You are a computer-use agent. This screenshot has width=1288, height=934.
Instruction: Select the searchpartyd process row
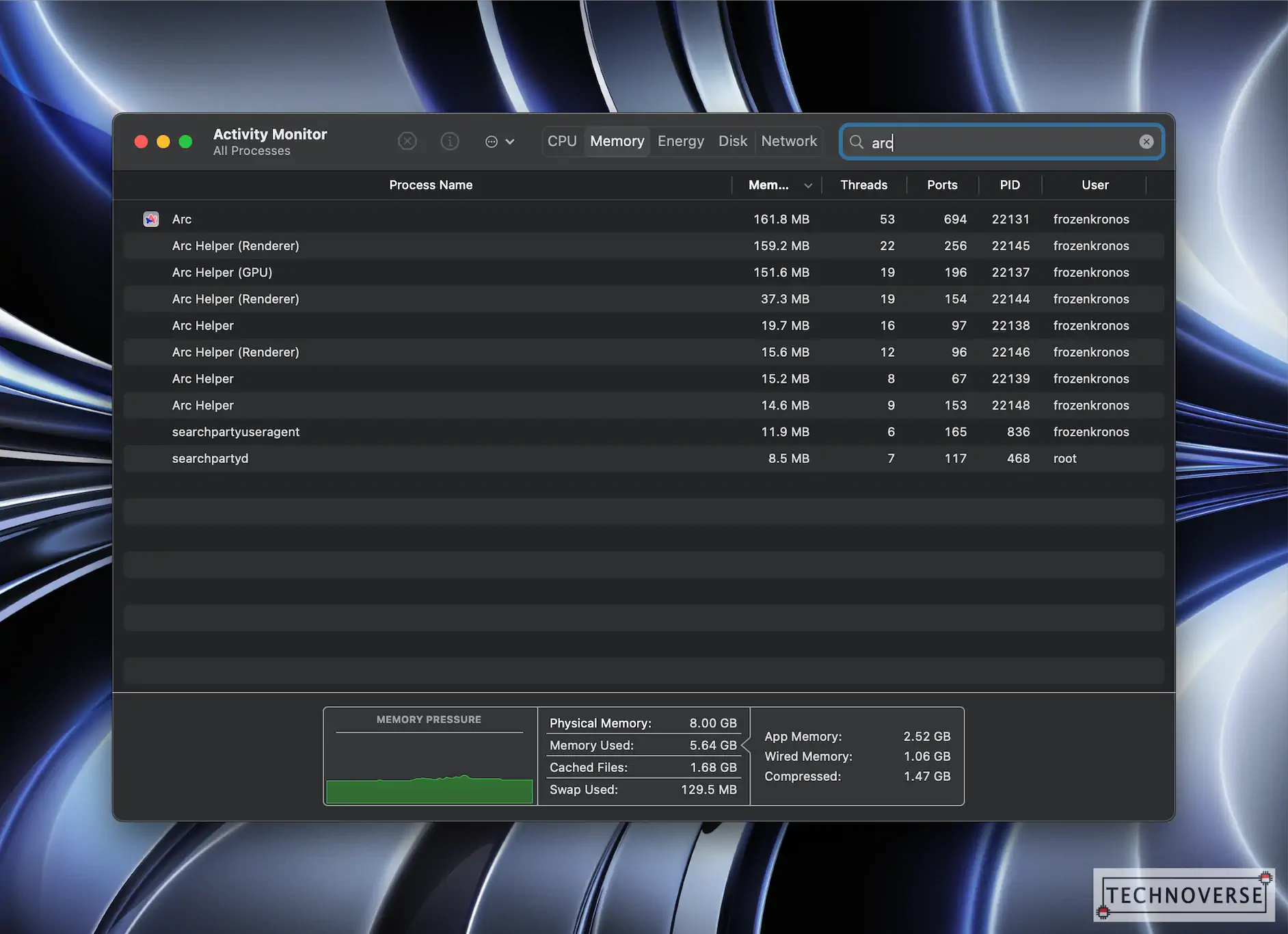pyautogui.click(x=644, y=459)
